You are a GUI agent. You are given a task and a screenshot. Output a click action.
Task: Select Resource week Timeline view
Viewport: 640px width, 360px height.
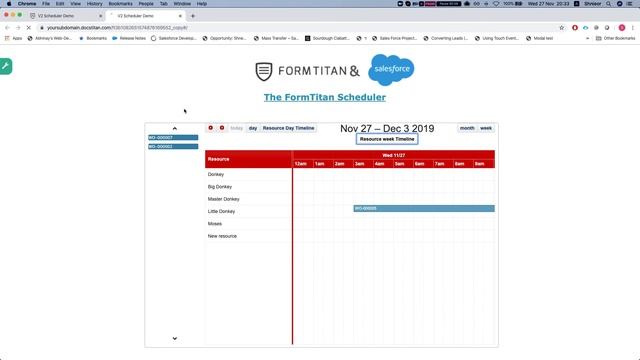tap(387, 139)
